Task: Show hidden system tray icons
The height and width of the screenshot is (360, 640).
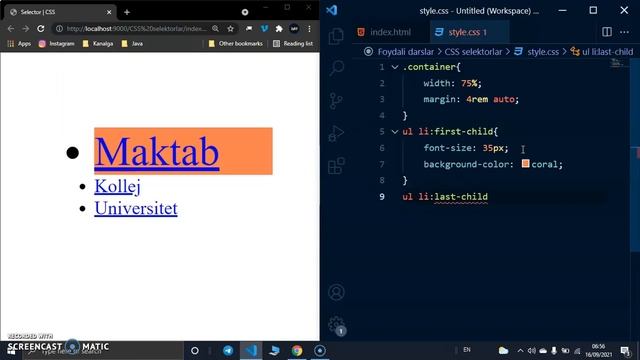Action: 520,351
